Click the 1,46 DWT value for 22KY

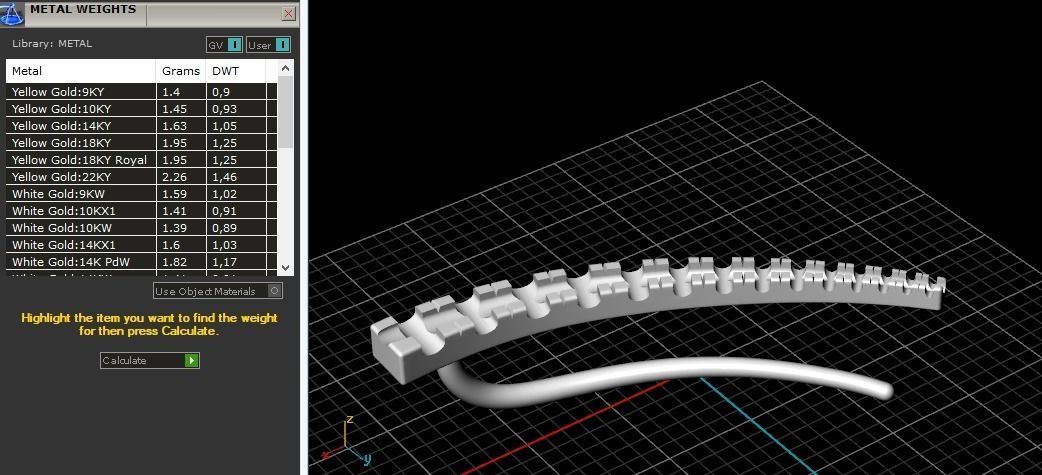pyautogui.click(x=224, y=177)
